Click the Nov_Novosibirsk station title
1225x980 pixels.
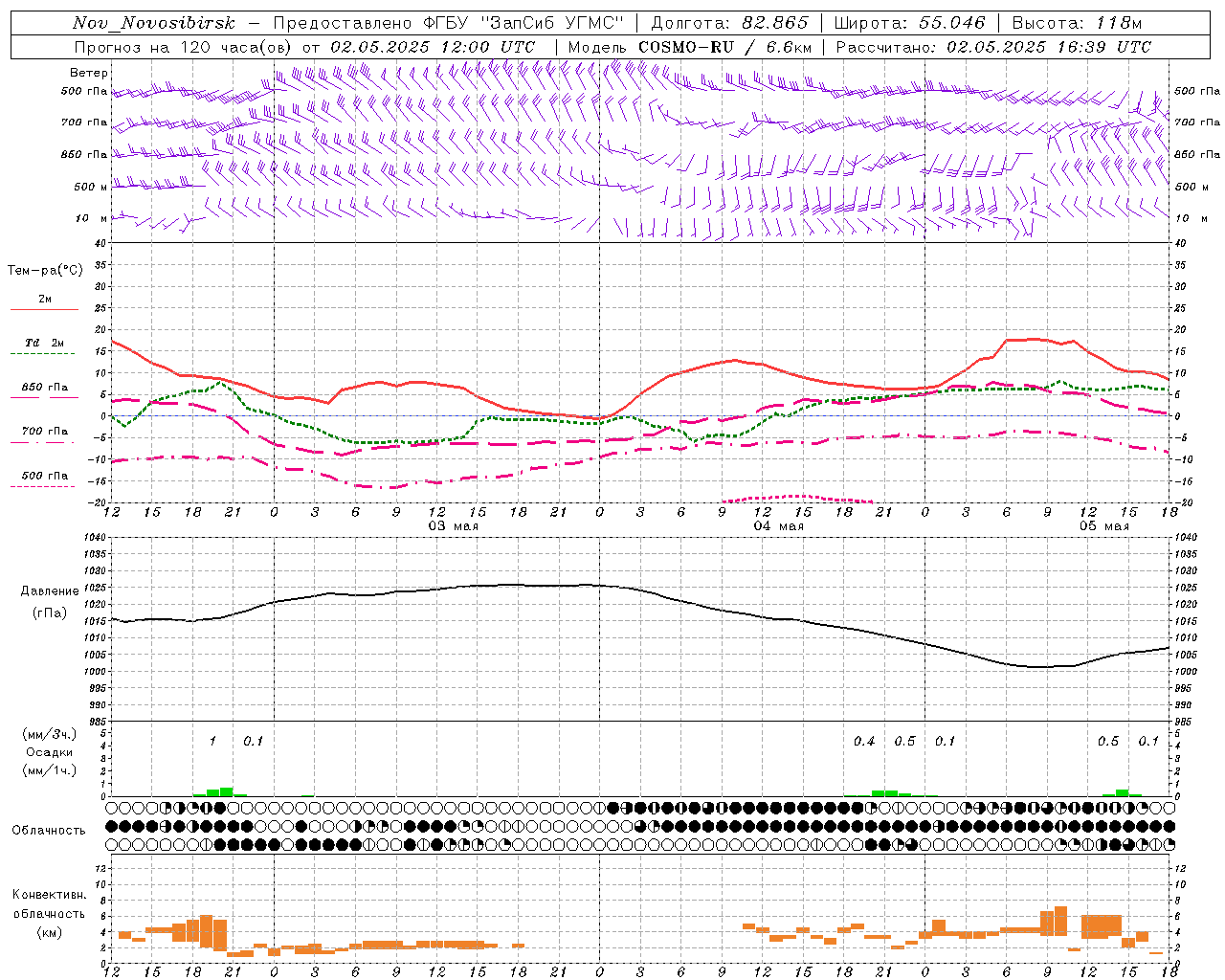coord(154,23)
